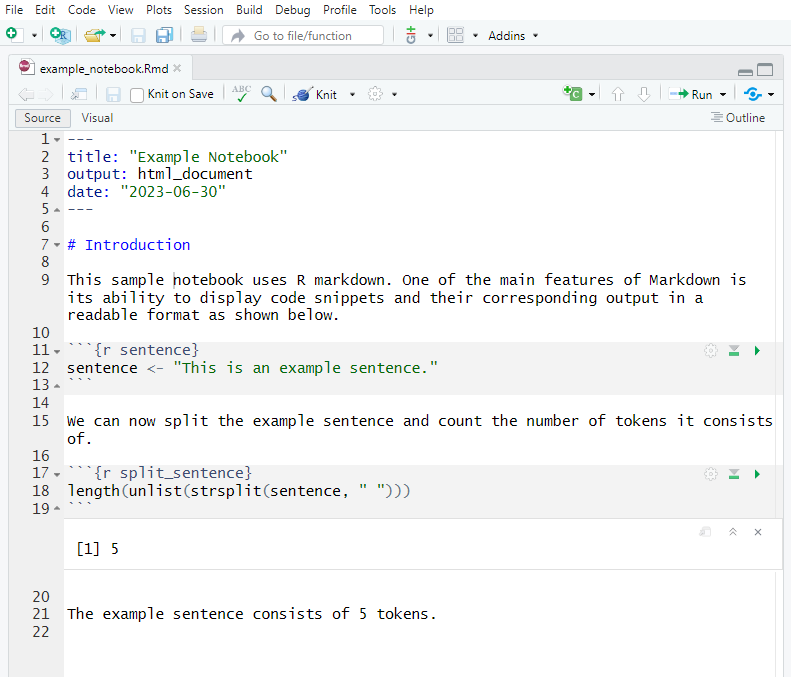Show the document Outline
Viewport: 791px width, 677px height.
click(x=738, y=118)
